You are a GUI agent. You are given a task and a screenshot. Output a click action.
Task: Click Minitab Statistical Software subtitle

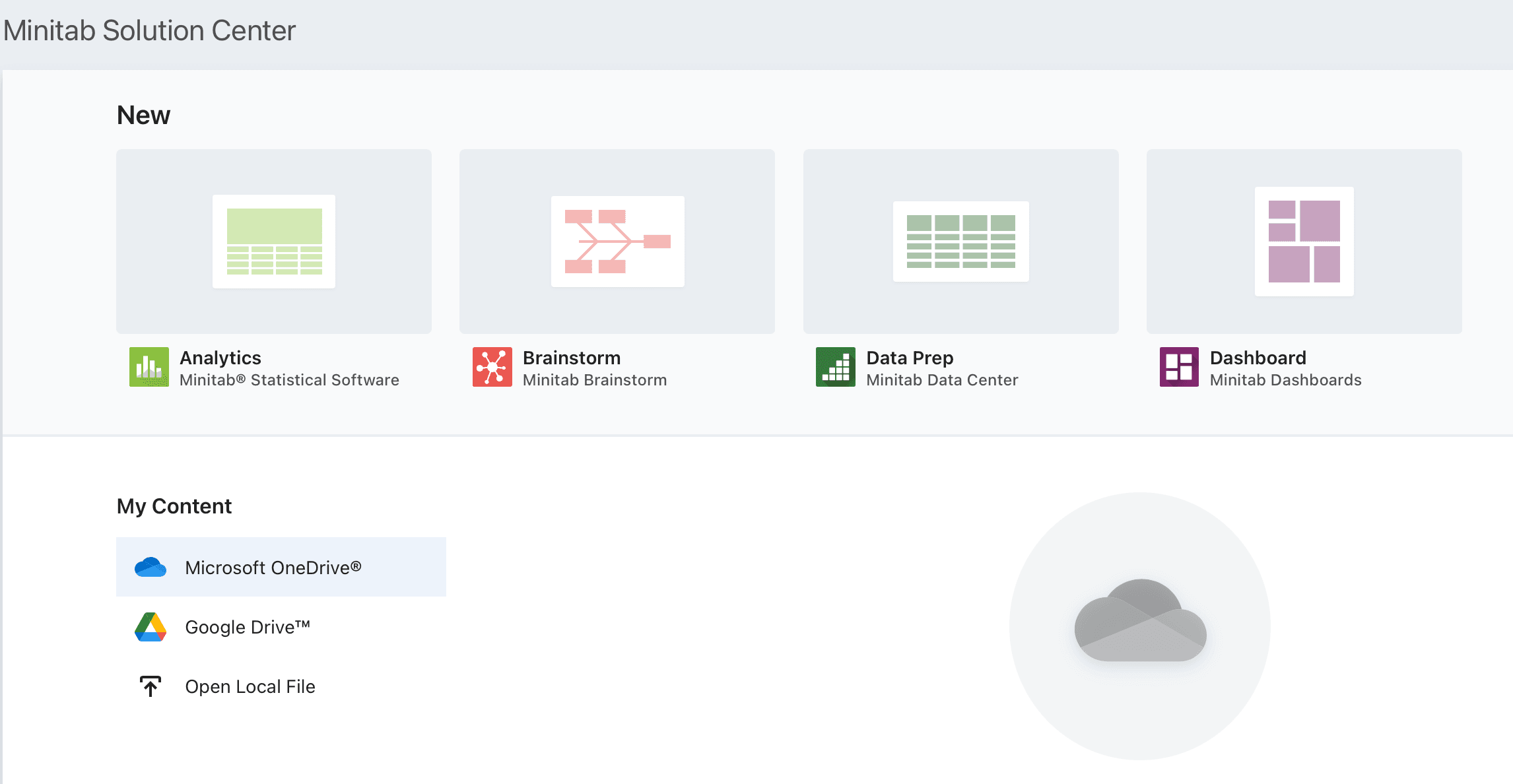coord(289,380)
